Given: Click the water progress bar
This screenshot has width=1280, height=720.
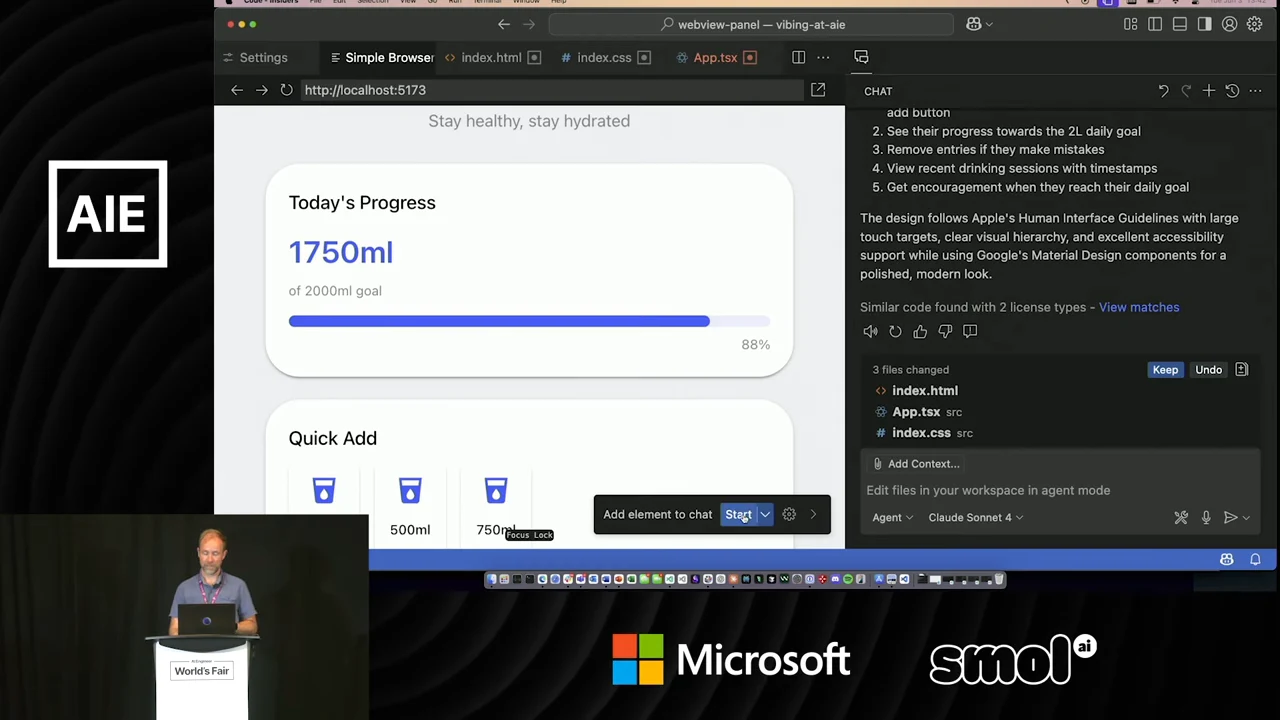Looking at the screenshot, I should [x=529, y=321].
